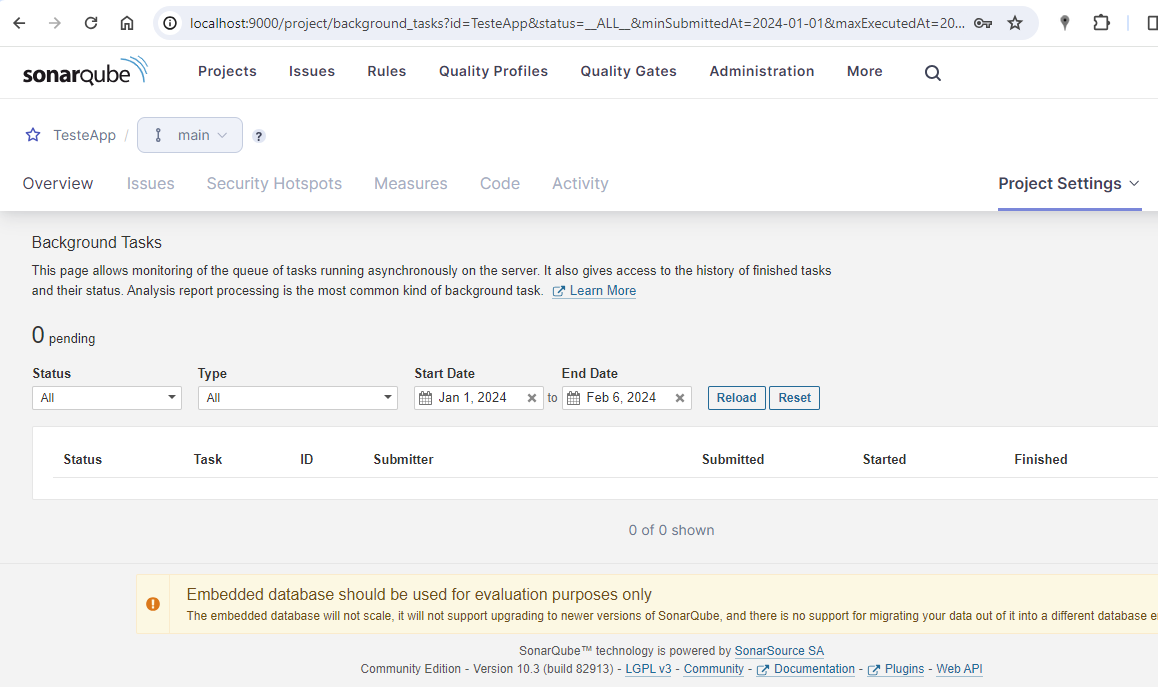Open Quality Gates in top navigation
1158x687 pixels.
(x=628, y=71)
